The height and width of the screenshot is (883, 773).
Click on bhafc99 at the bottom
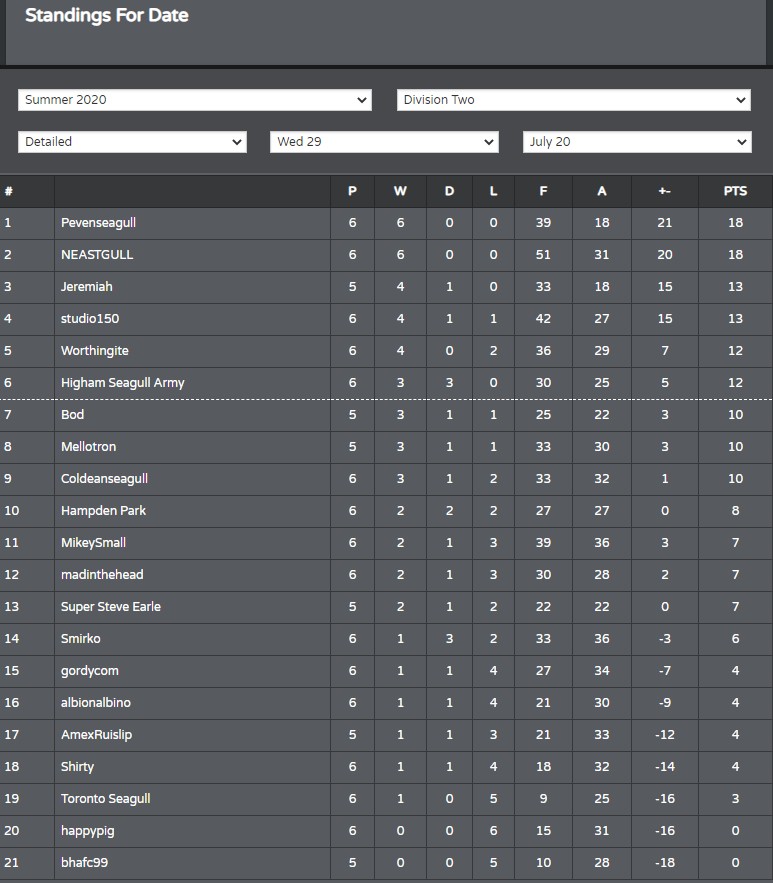click(x=84, y=862)
